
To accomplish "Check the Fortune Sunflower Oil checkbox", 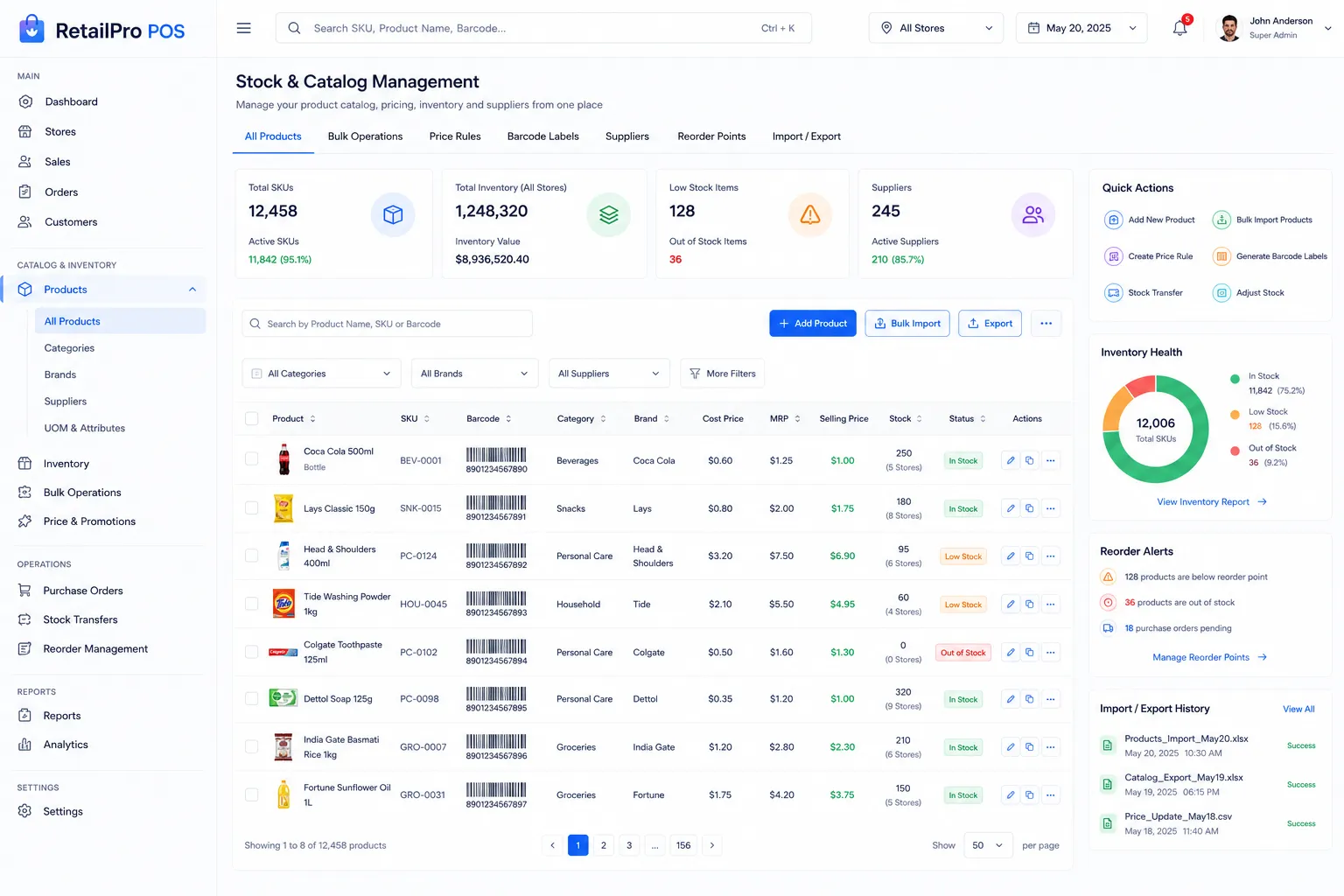I will pos(252,794).
